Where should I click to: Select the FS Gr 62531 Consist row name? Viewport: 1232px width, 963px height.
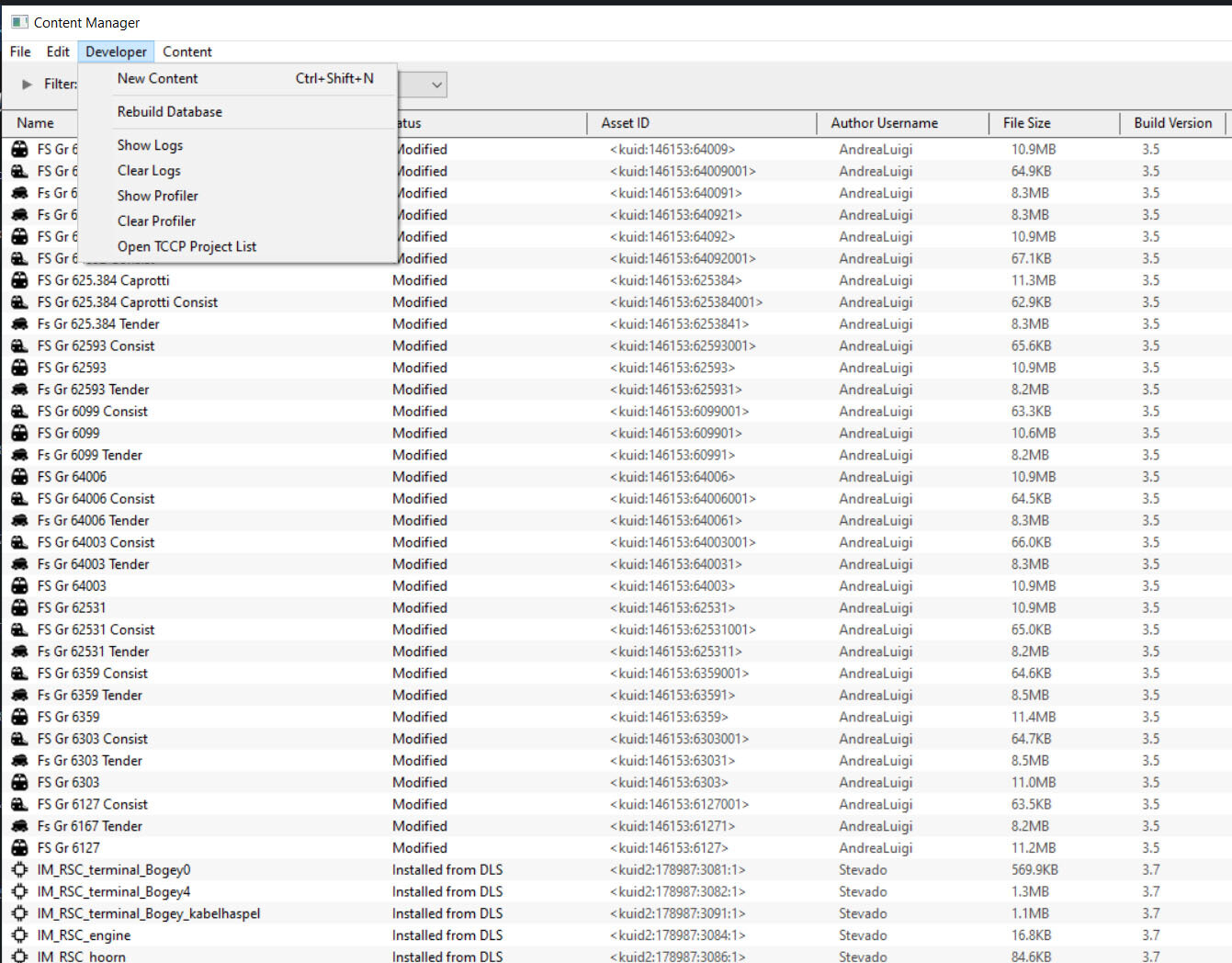pos(96,630)
